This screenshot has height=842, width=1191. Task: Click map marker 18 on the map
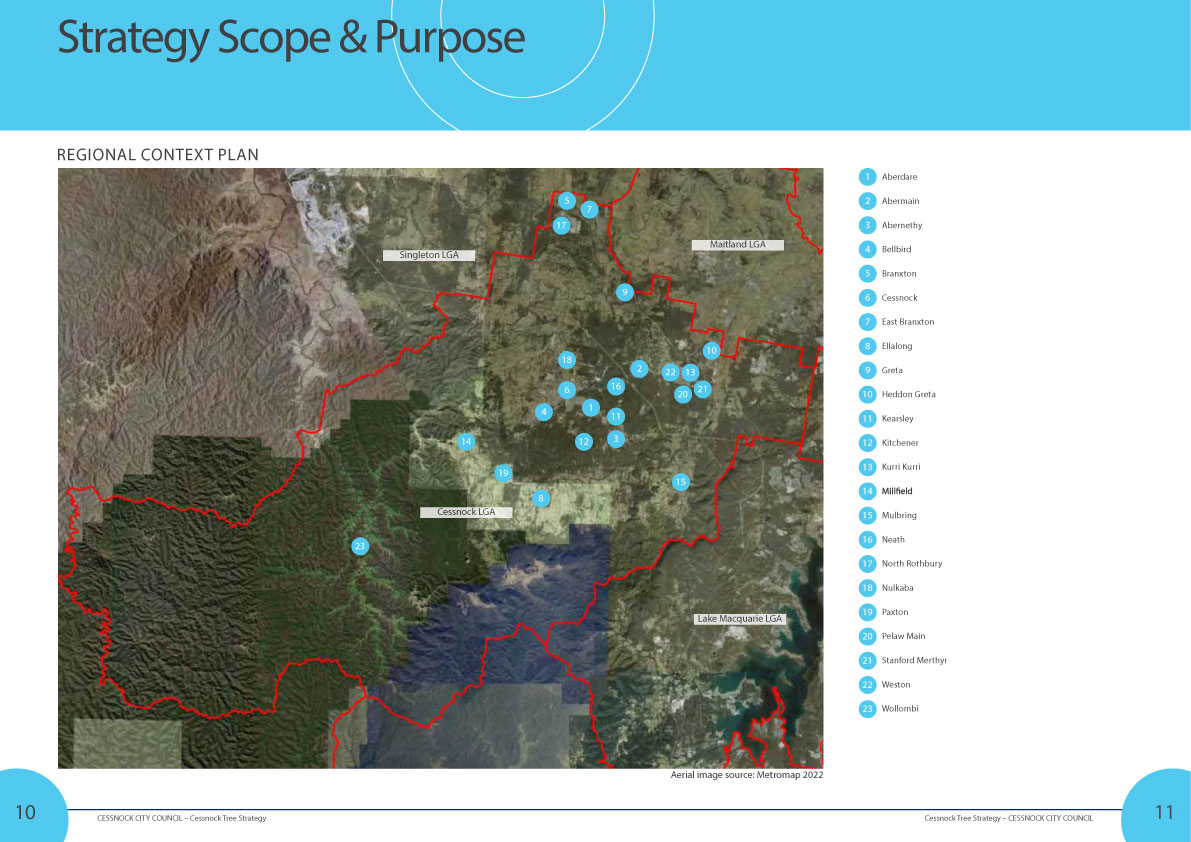566,360
